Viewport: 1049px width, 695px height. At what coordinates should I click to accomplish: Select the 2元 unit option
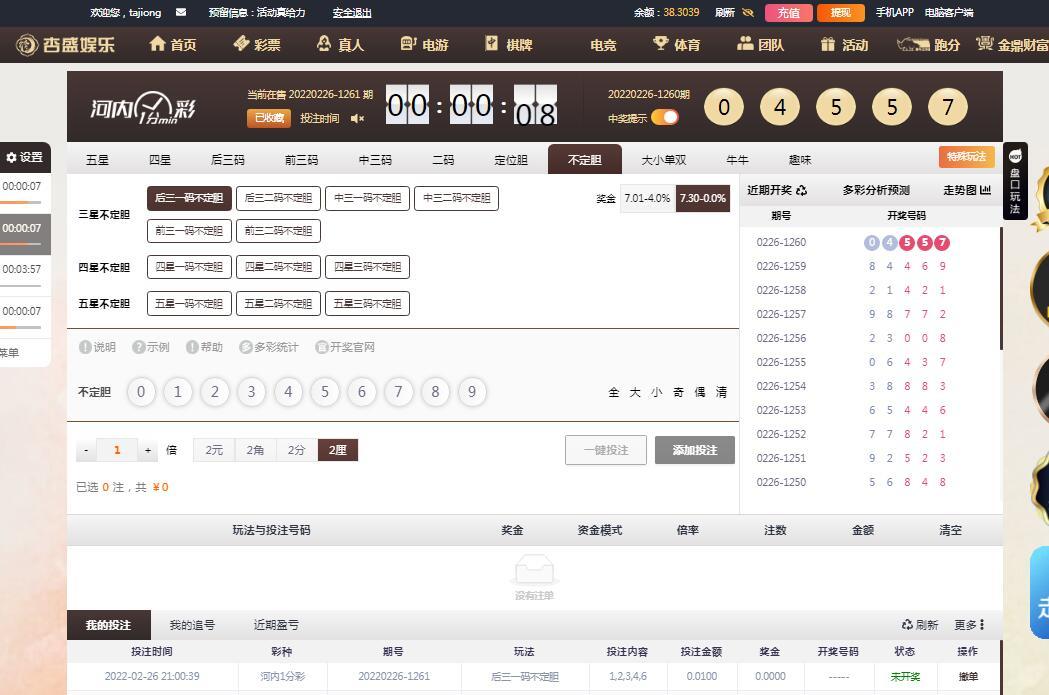tap(214, 450)
